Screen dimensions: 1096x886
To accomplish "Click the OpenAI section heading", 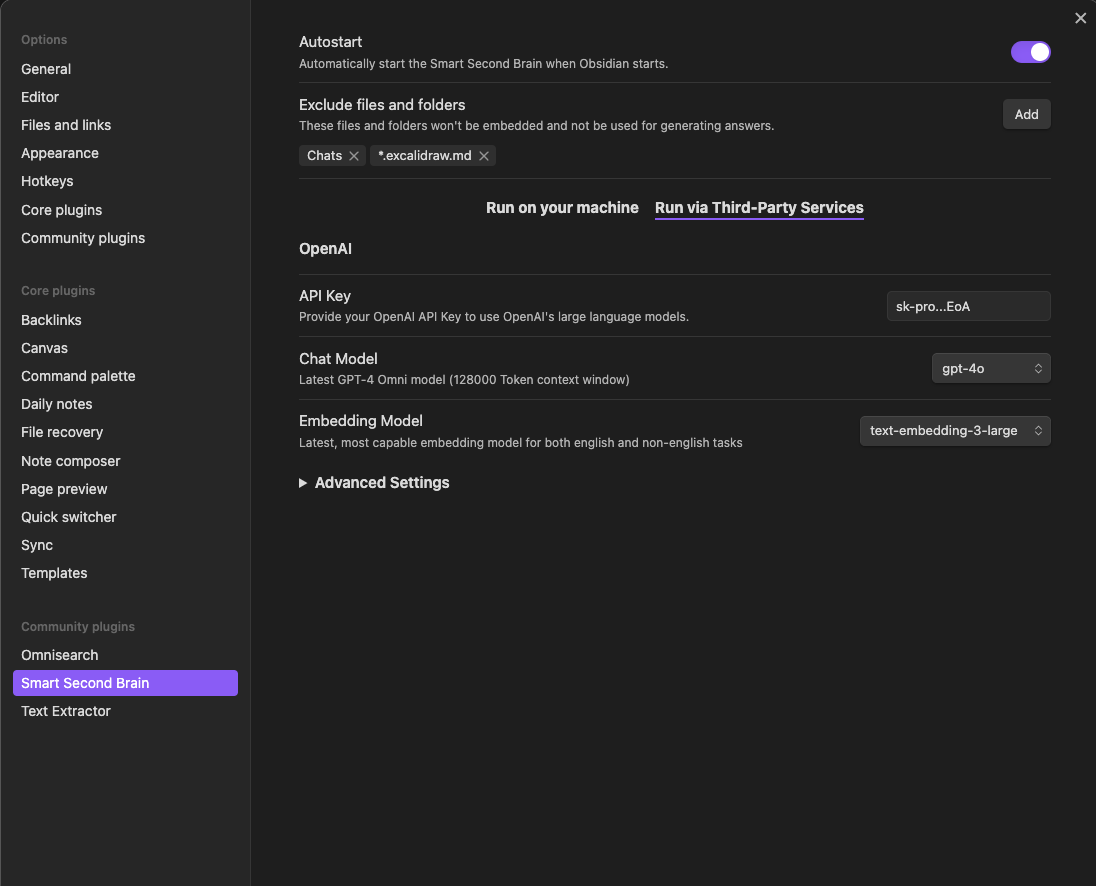I will coord(325,249).
